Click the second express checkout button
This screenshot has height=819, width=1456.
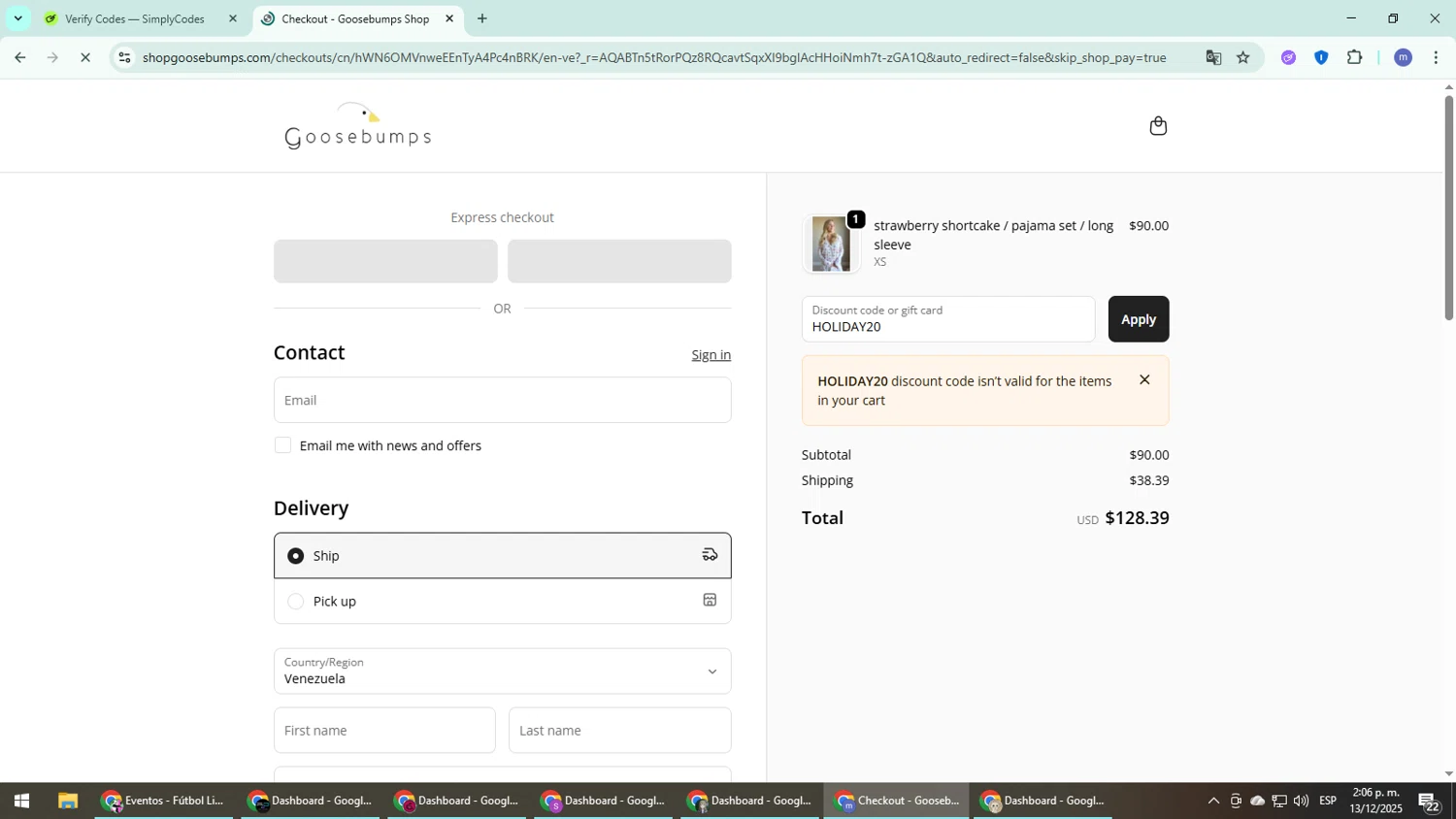(x=619, y=261)
